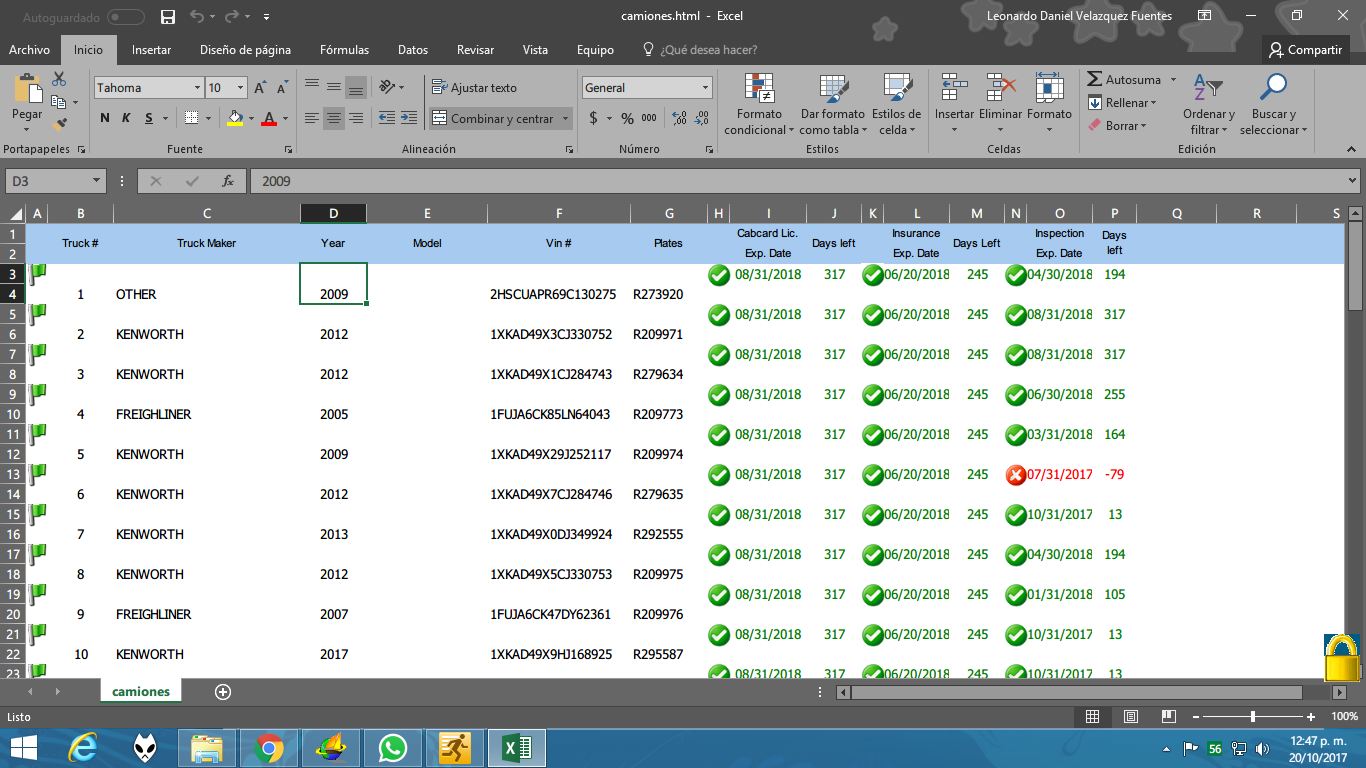Click the zoom slider handle

coord(1253,717)
